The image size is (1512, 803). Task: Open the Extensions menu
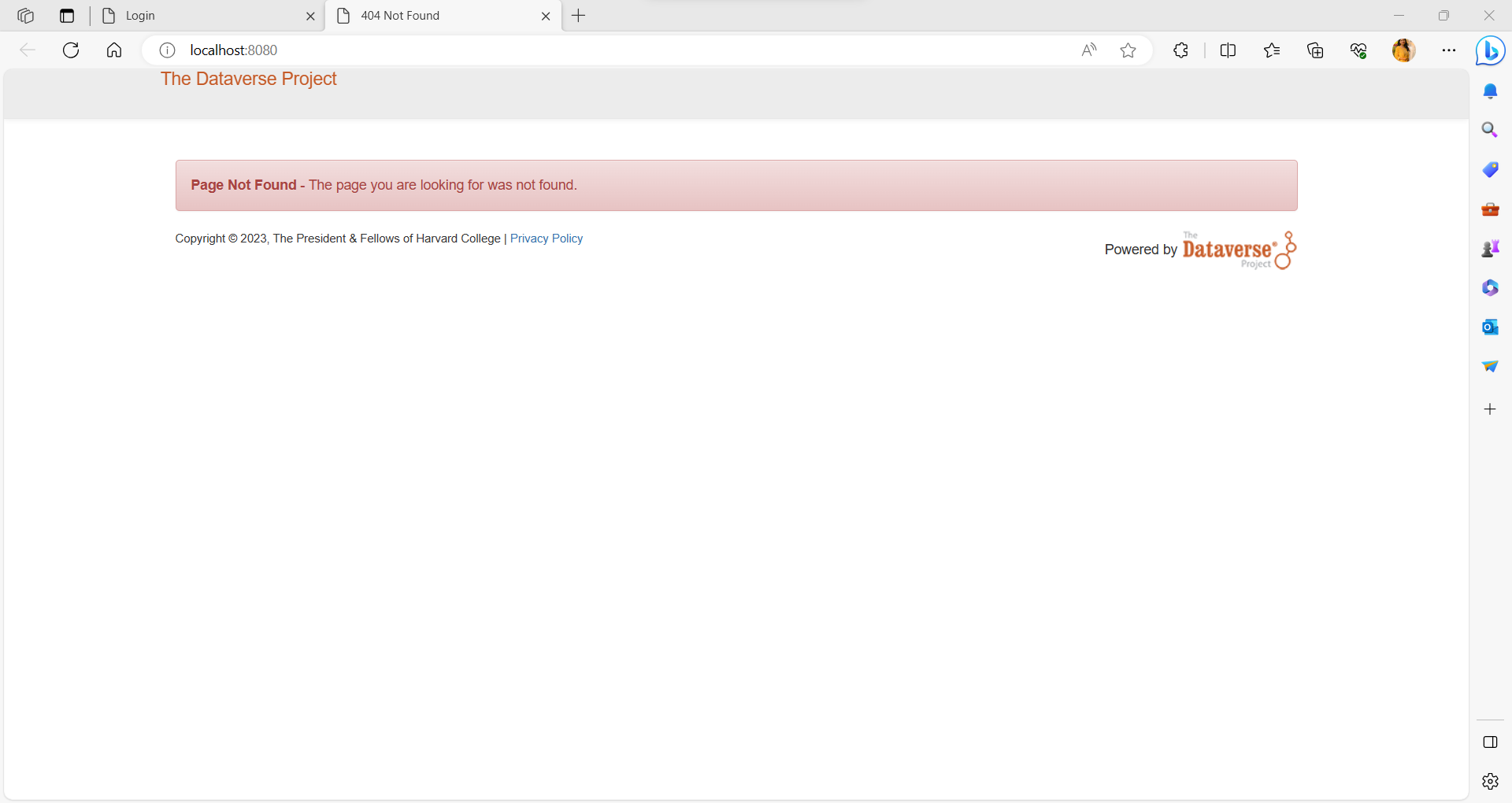pyautogui.click(x=1180, y=50)
